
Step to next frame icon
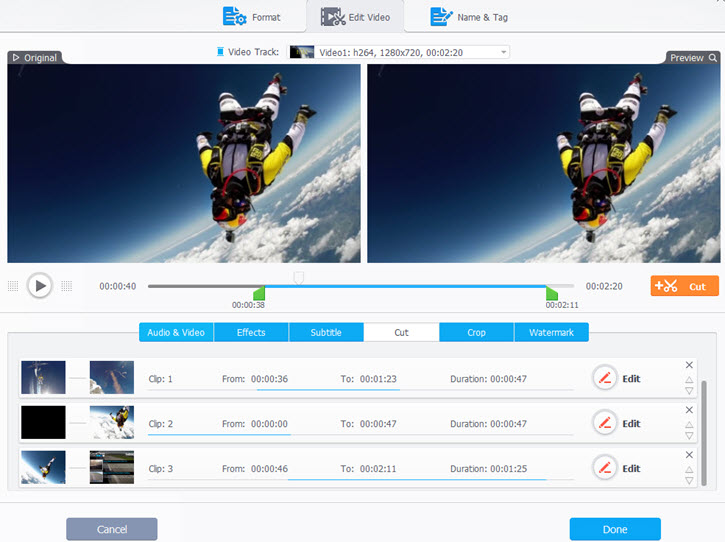(x=67, y=286)
